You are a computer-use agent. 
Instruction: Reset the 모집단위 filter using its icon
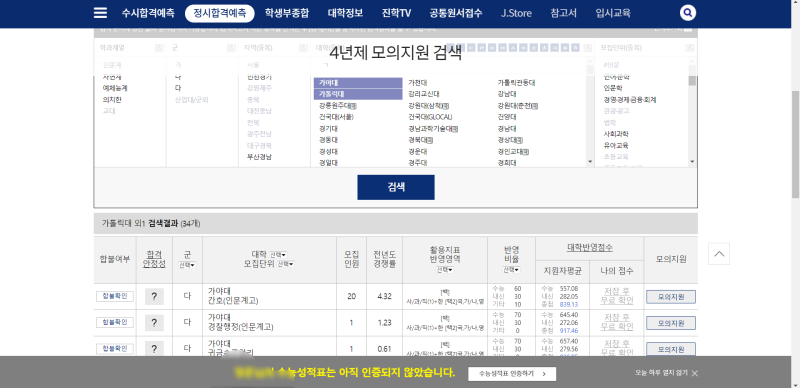coord(690,48)
